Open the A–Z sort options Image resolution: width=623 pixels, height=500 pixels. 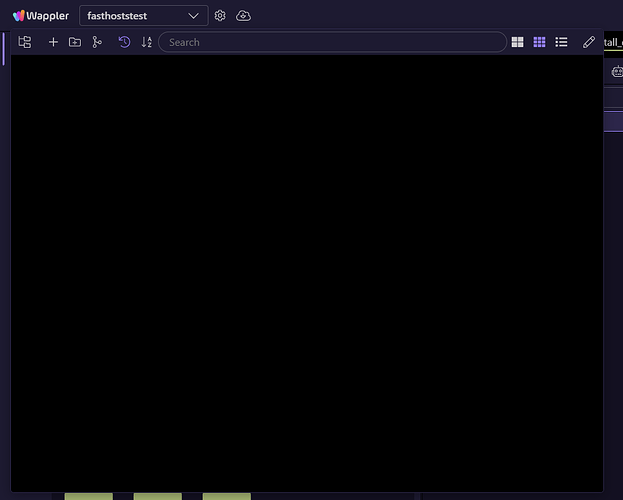click(x=147, y=42)
